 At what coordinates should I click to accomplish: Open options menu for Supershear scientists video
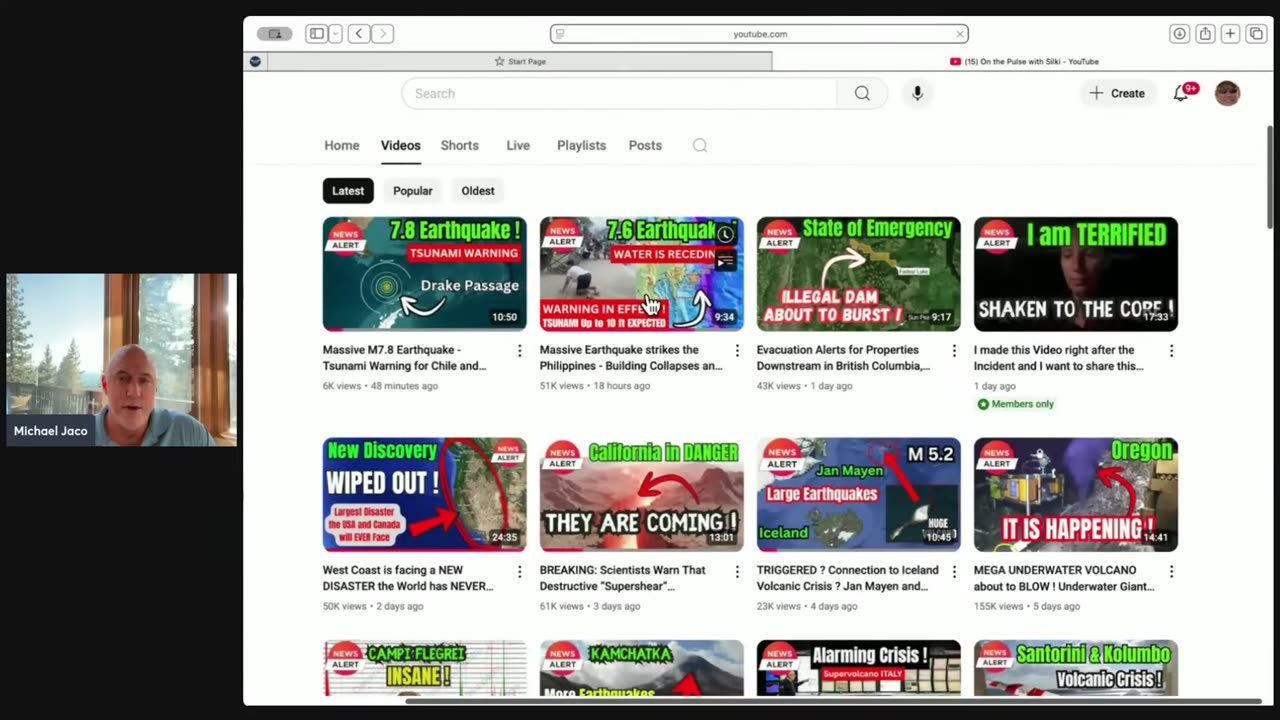point(737,571)
